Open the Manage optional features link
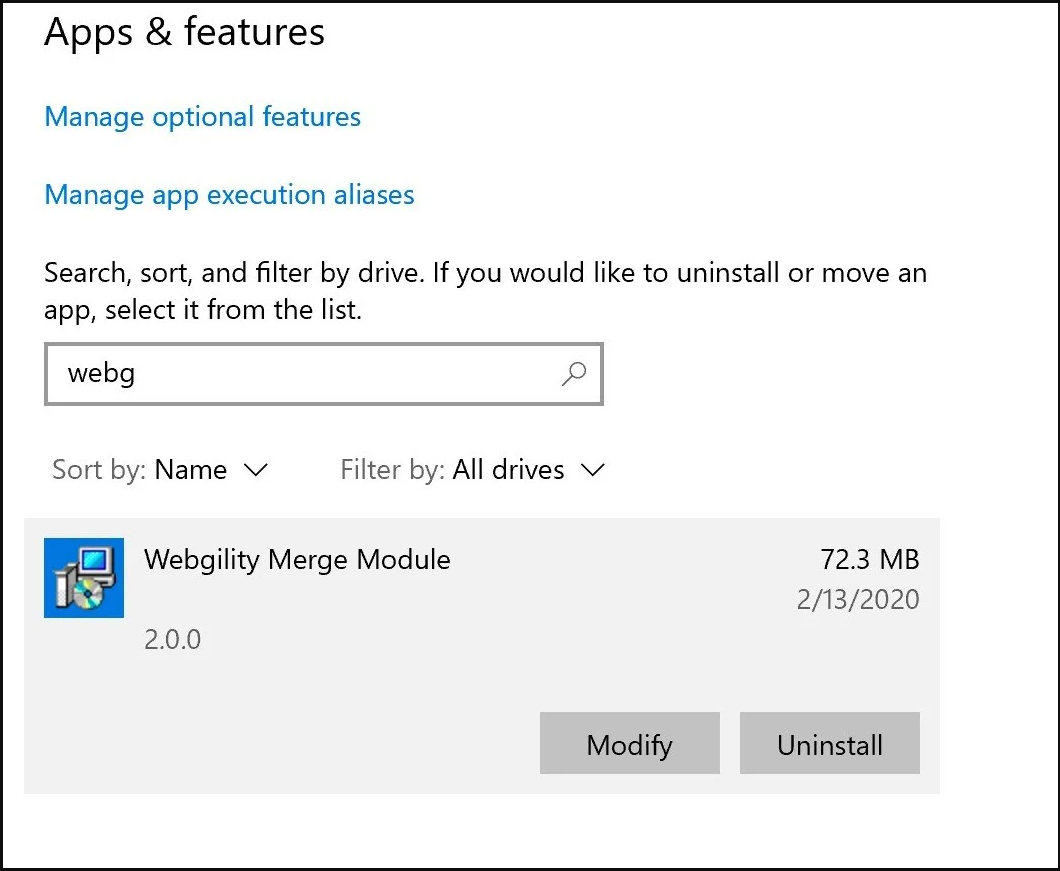Image resolution: width=1060 pixels, height=871 pixels. click(202, 117)
